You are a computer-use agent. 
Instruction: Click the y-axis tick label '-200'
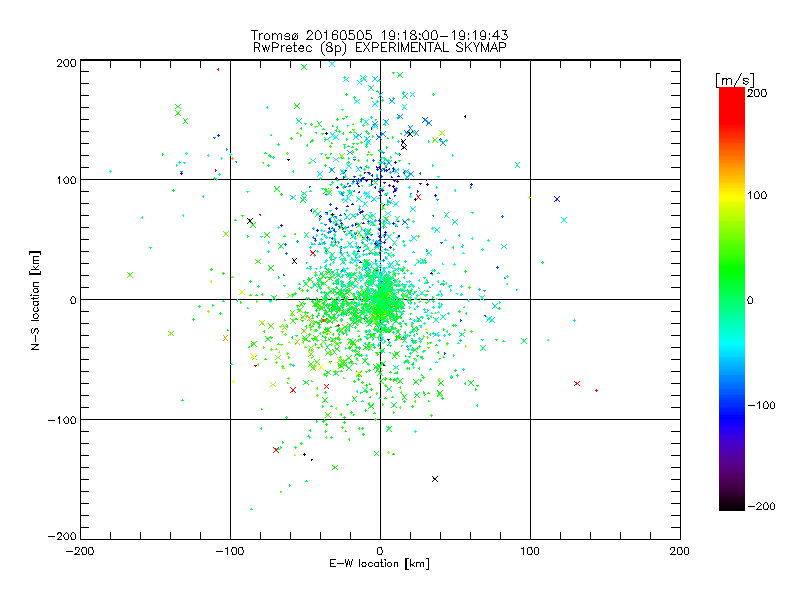[x=62, y=536]
